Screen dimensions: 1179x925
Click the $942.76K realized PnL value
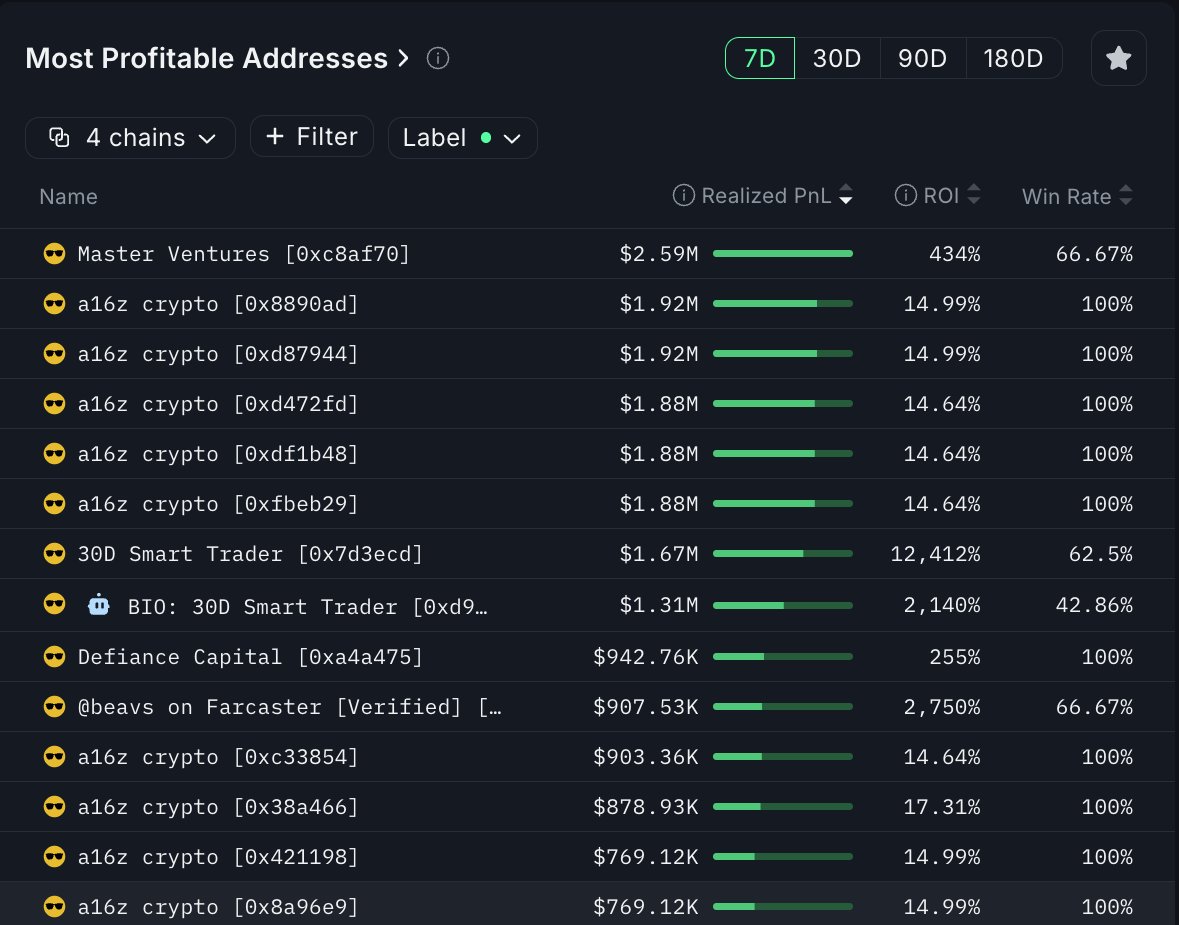coord(646,657)
